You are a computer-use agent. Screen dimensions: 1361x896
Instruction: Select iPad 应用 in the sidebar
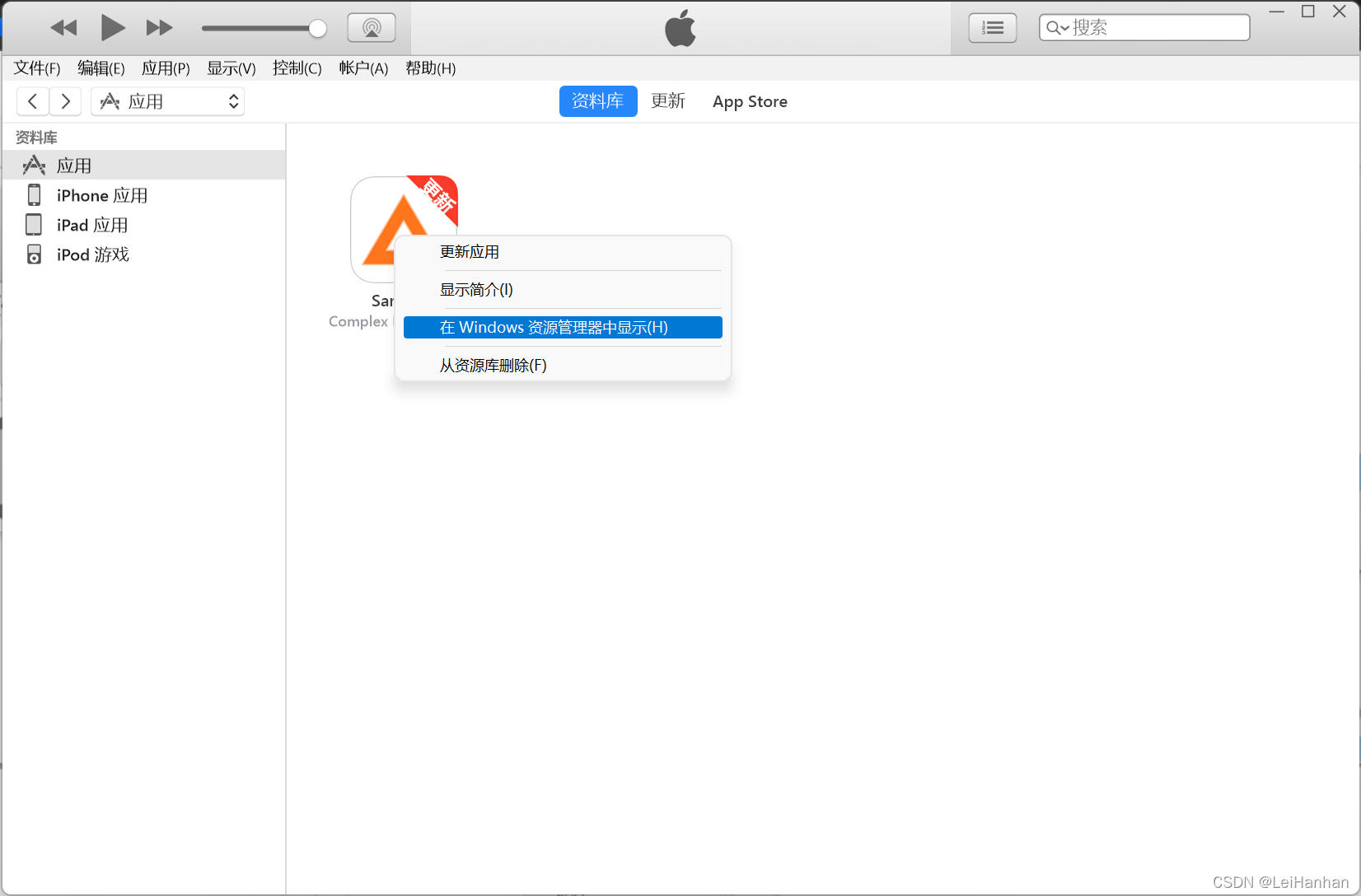pyautogui.click(x=143, y=225)
